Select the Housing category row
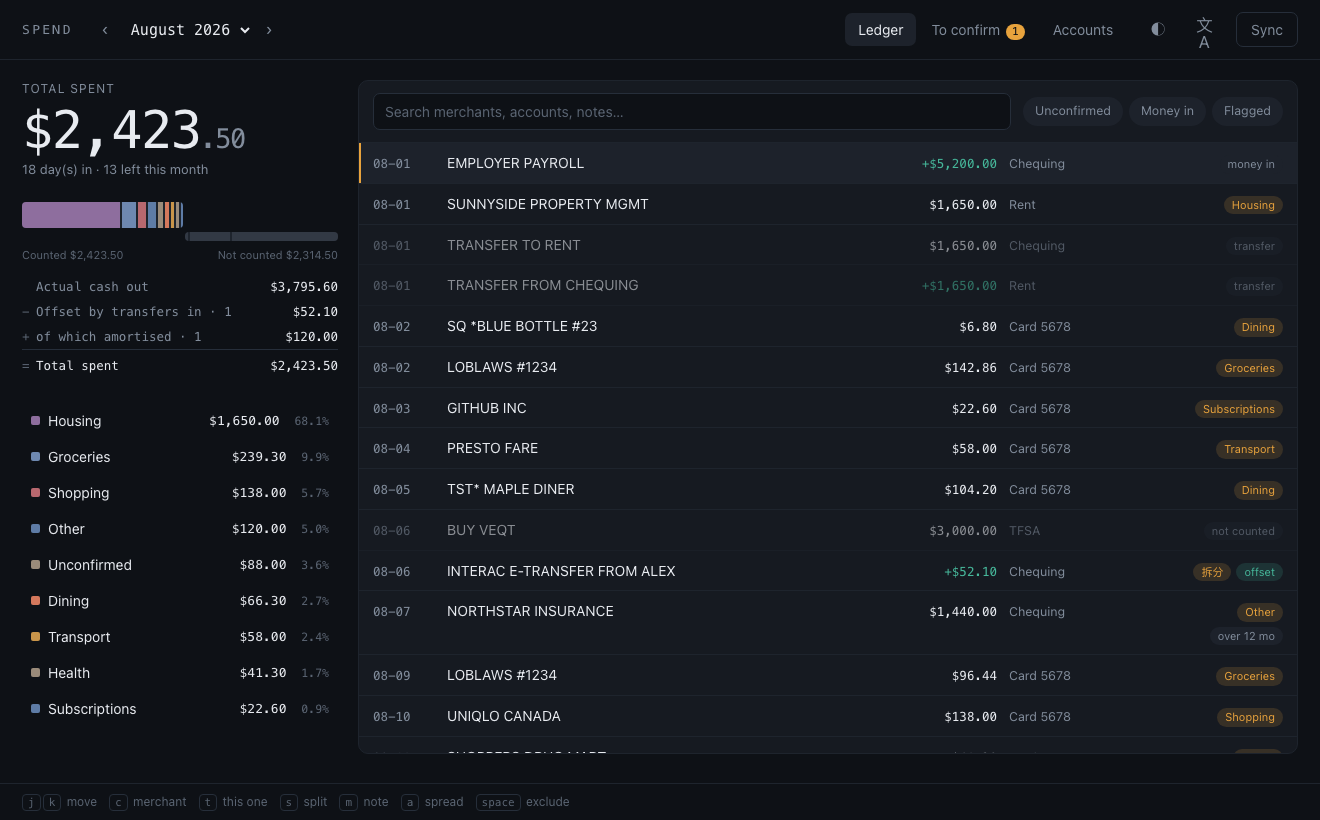The height and width of the screenshot is (820, 1320). tap(180, 421)
